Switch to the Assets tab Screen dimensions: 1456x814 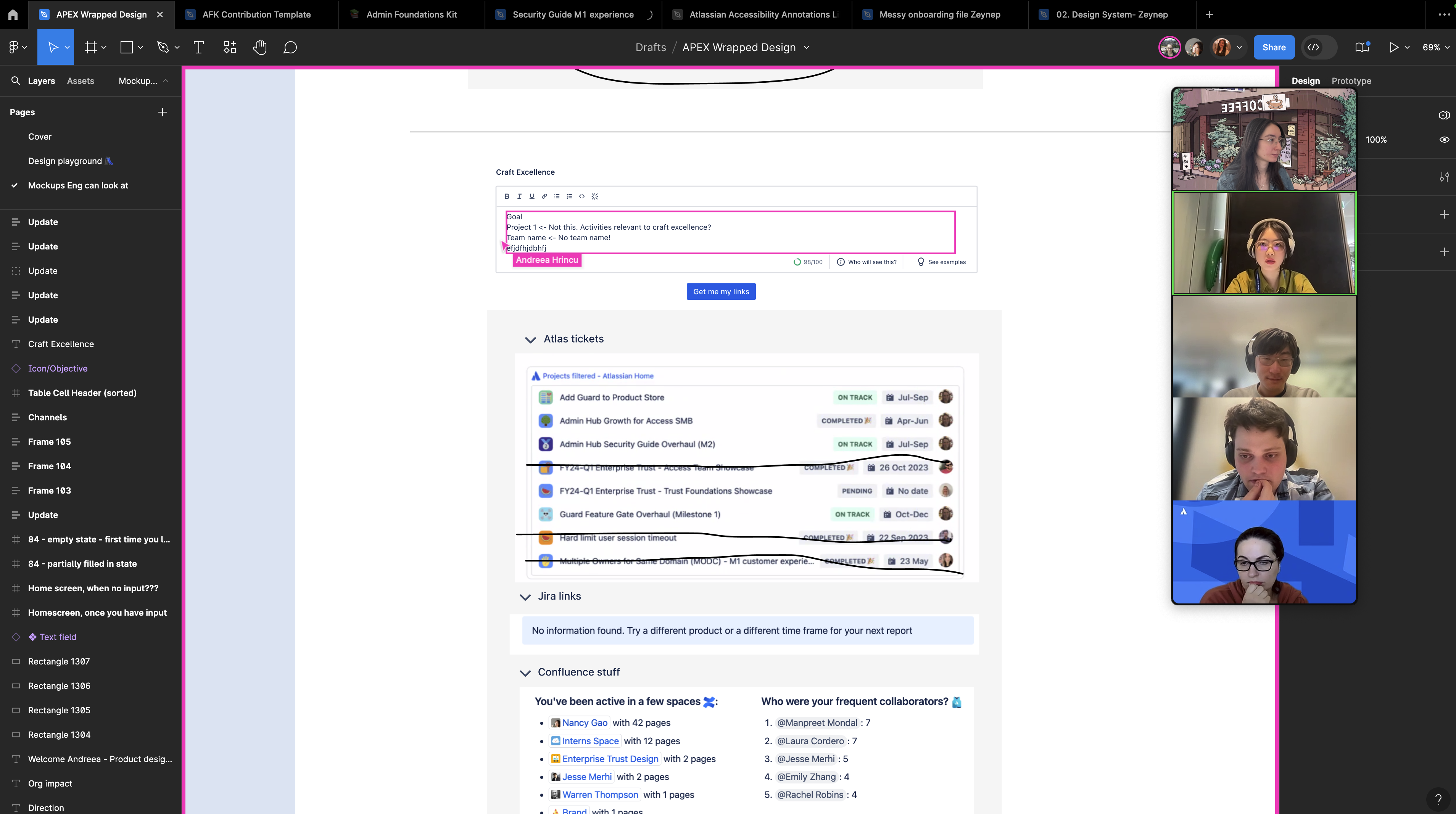coord(80,81)
